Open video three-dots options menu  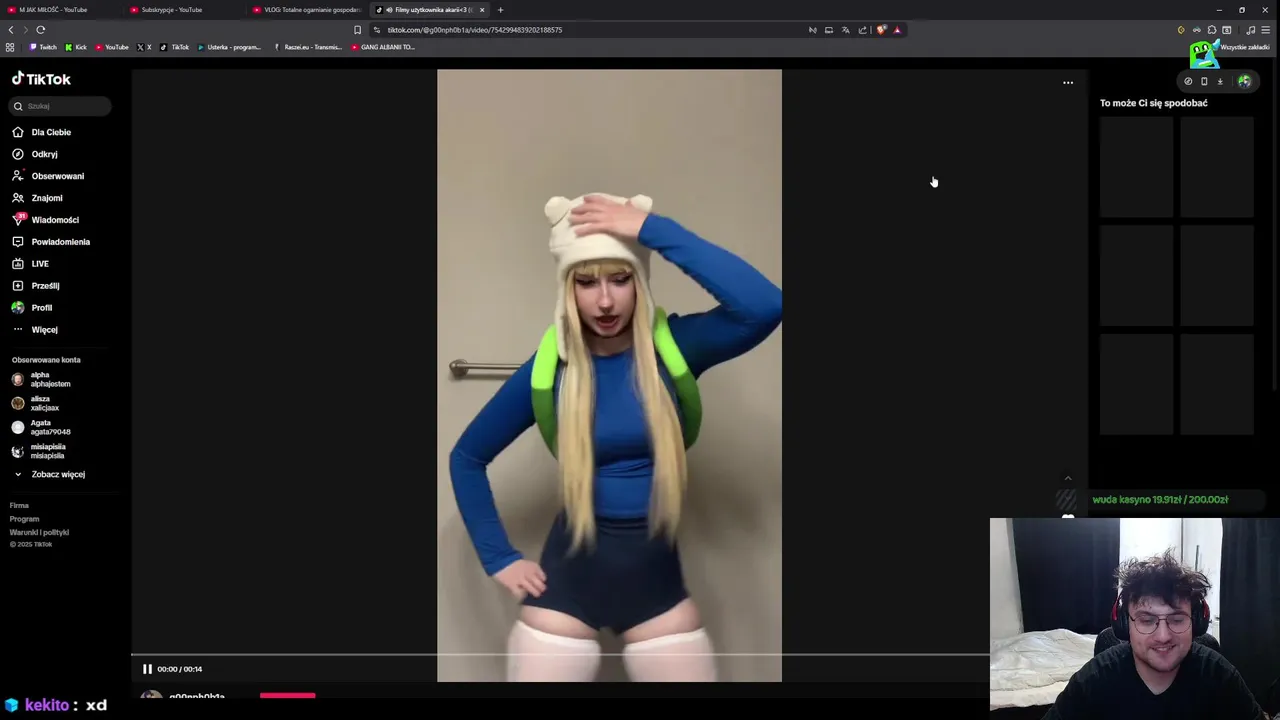(x=1068, y=83)
